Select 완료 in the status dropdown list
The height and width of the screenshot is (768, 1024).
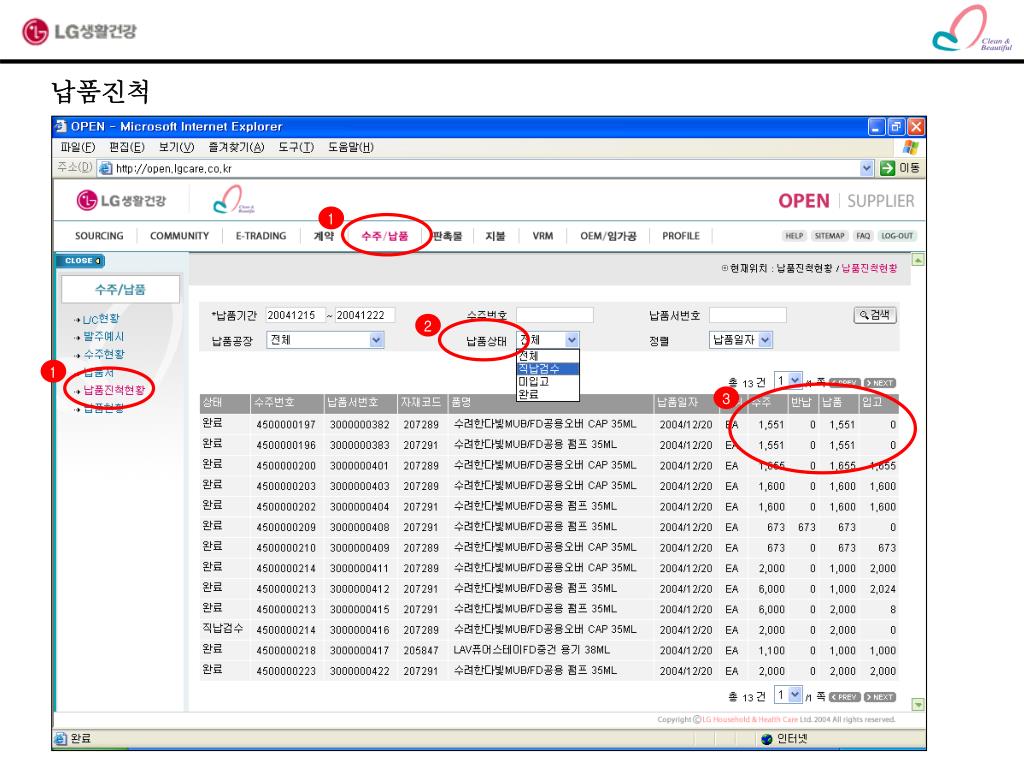tap(548, 394)
